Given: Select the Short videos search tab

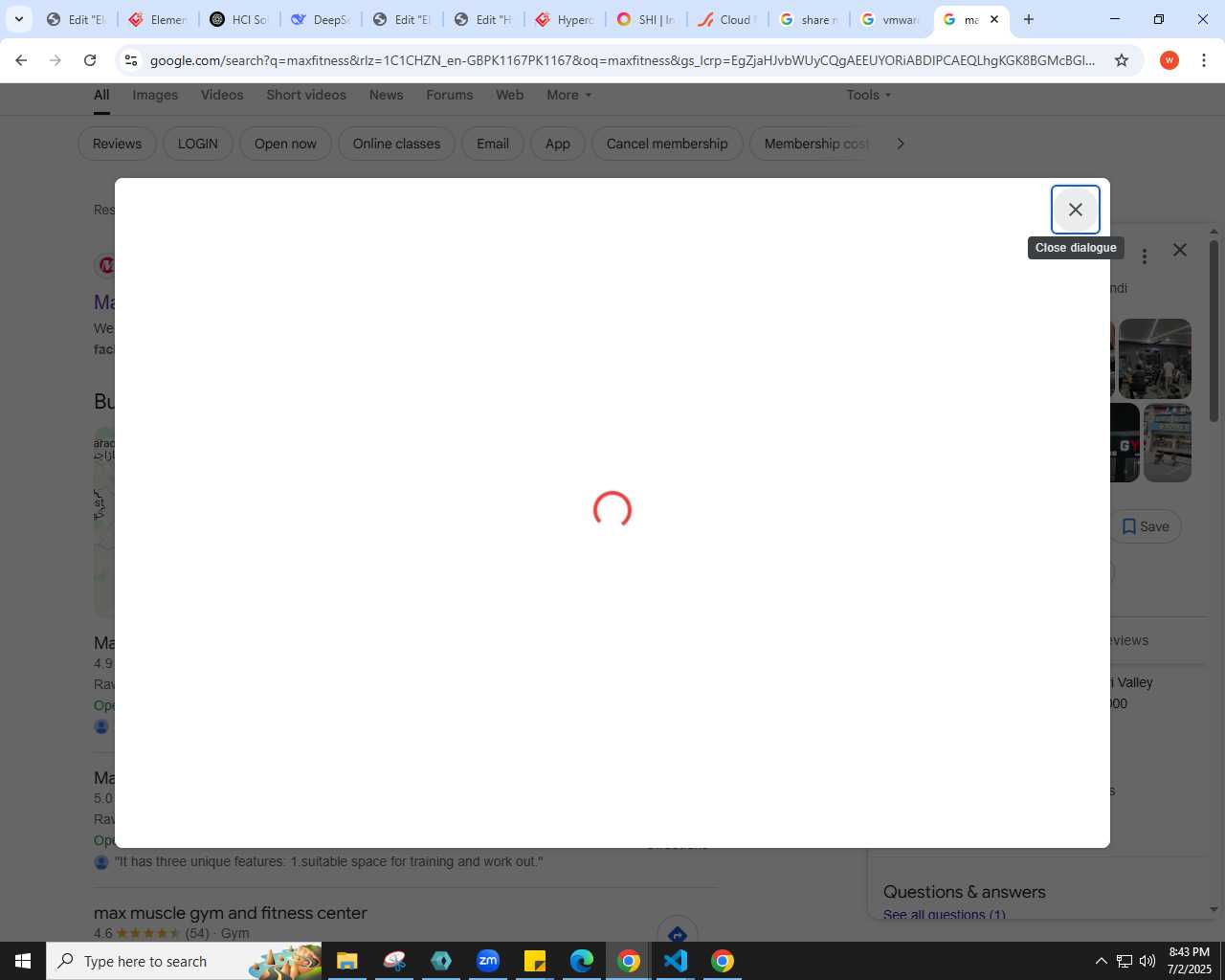Looking at the screenshot, I should [306, 95].
